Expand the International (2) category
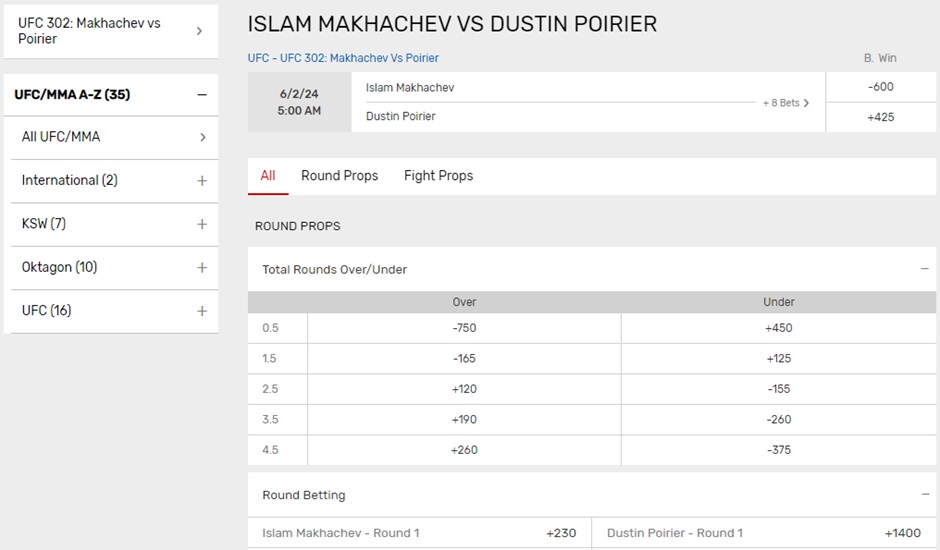This screenshot has width=940, height=550. pyautogui.click(x=201, y=181)
